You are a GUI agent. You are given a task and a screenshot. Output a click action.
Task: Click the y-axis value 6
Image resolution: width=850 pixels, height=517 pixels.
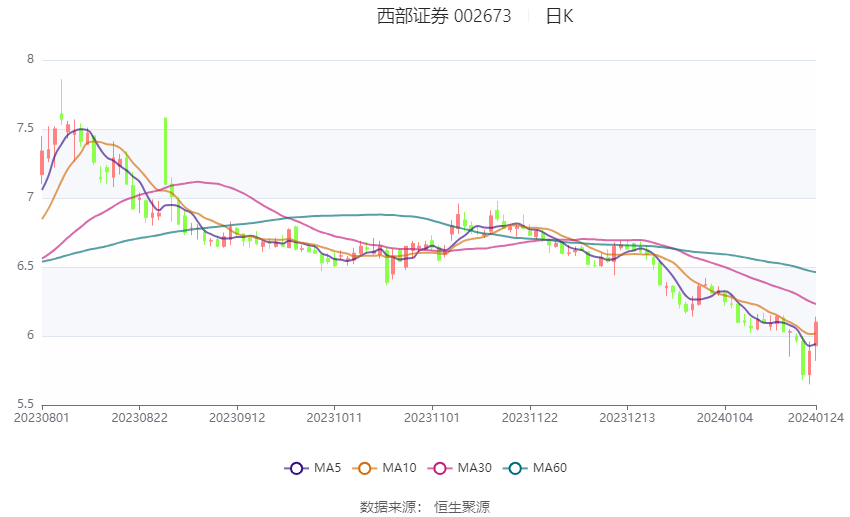click(x=31, y=335)
